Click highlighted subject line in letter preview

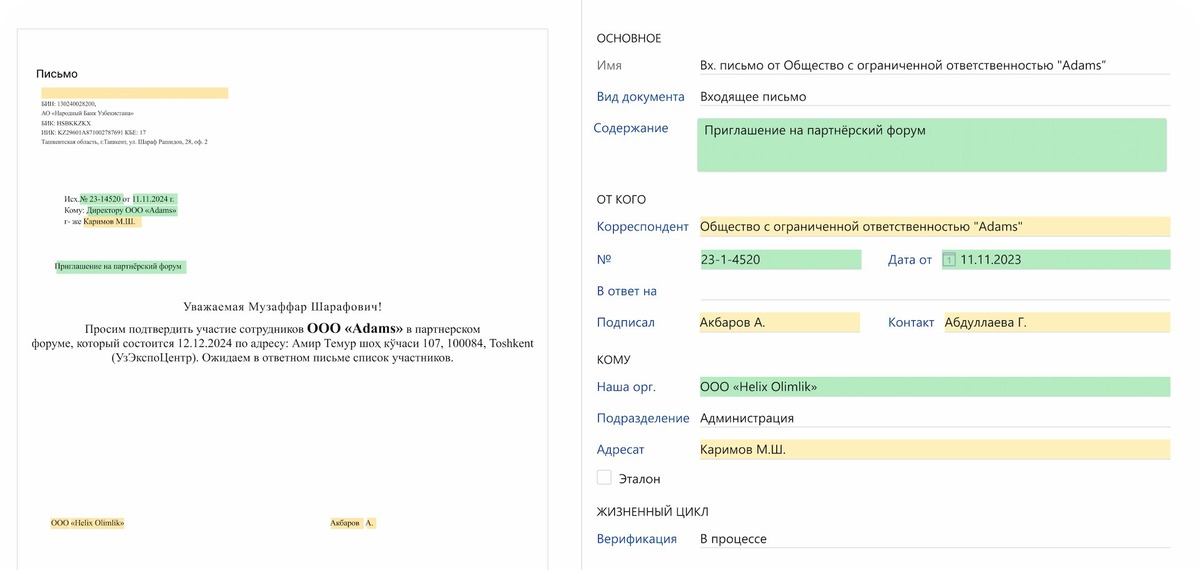click(120, 267)
